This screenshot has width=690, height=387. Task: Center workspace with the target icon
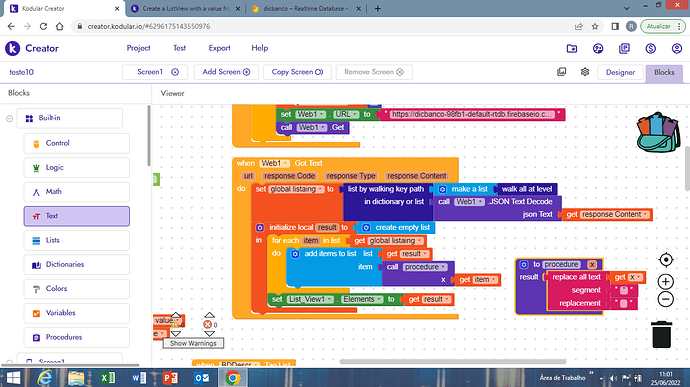666,260
